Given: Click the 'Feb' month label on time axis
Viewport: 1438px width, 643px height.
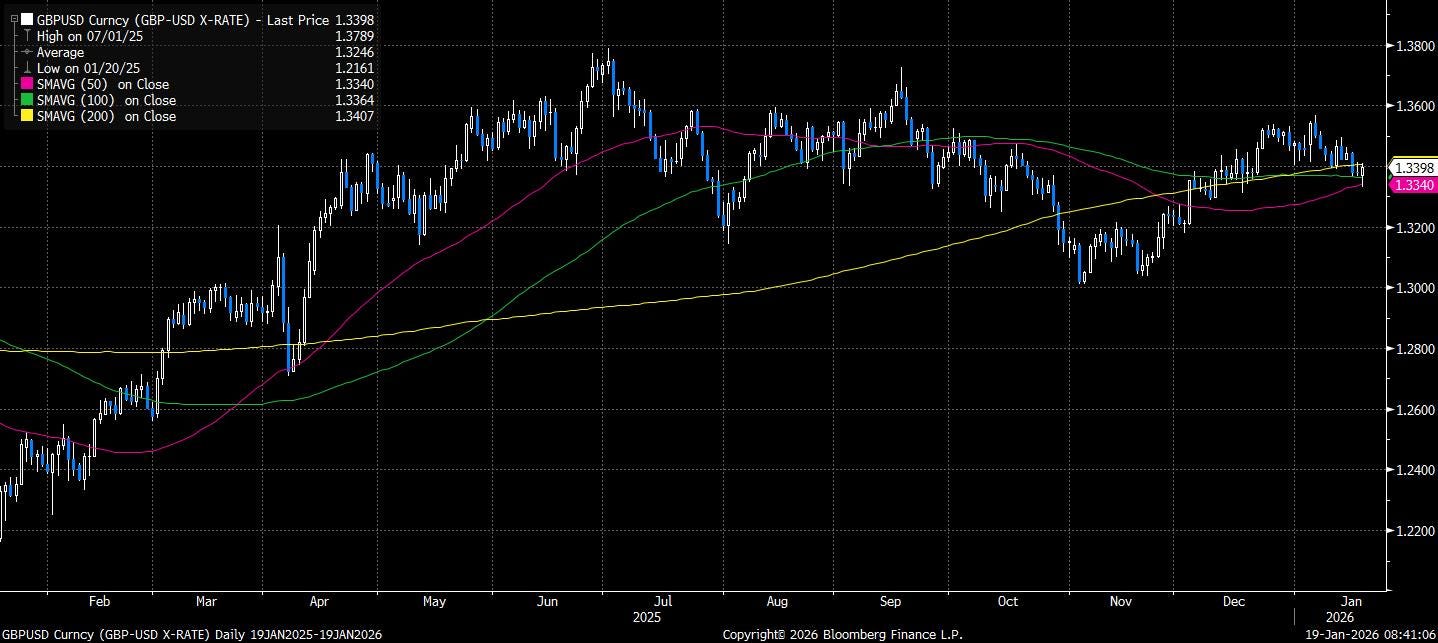Looking at the screenshot, I should click(99, 602).
